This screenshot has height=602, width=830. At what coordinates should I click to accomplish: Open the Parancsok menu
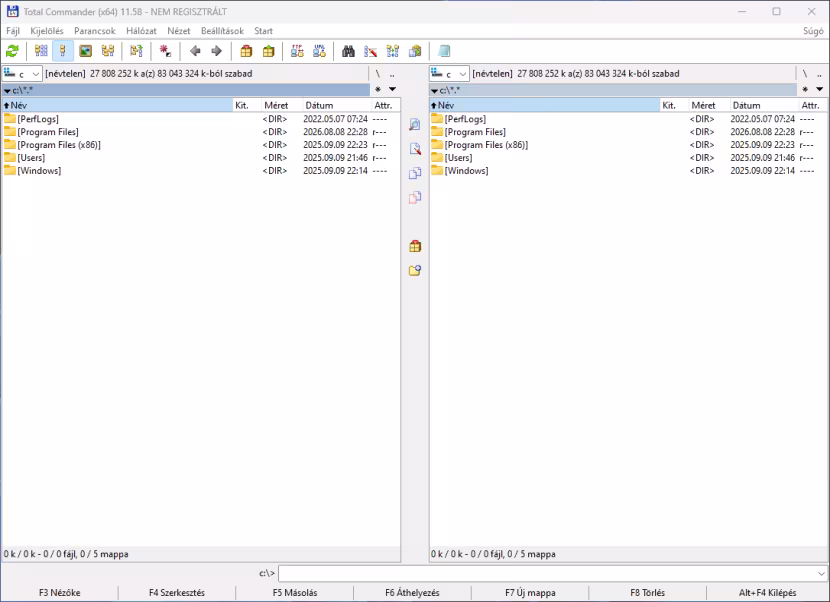click(95, 31)
